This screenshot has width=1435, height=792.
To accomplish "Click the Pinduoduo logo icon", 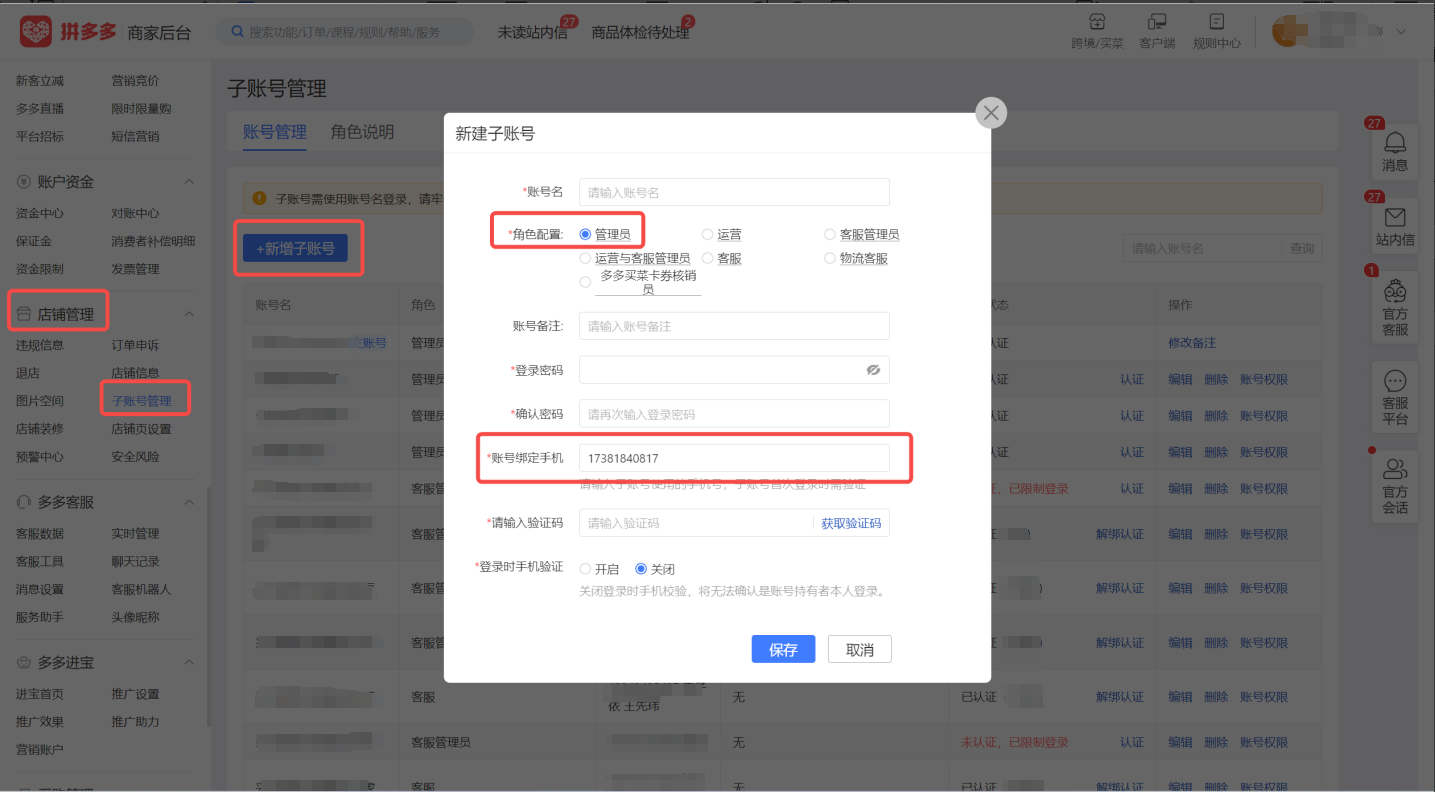I will 35,31.
